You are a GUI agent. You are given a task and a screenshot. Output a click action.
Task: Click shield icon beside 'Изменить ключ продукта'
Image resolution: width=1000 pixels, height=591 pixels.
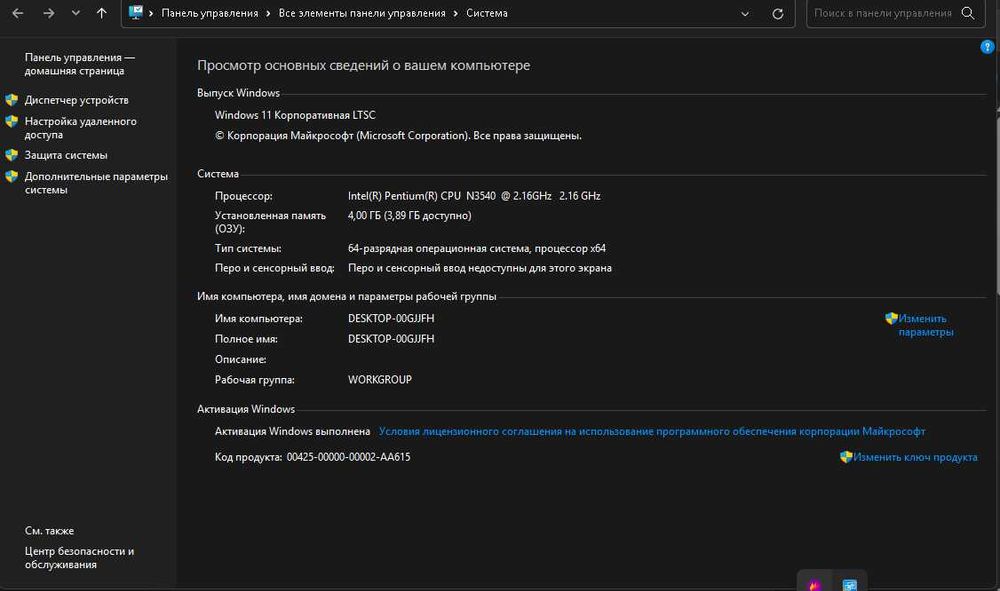(846, 456)
